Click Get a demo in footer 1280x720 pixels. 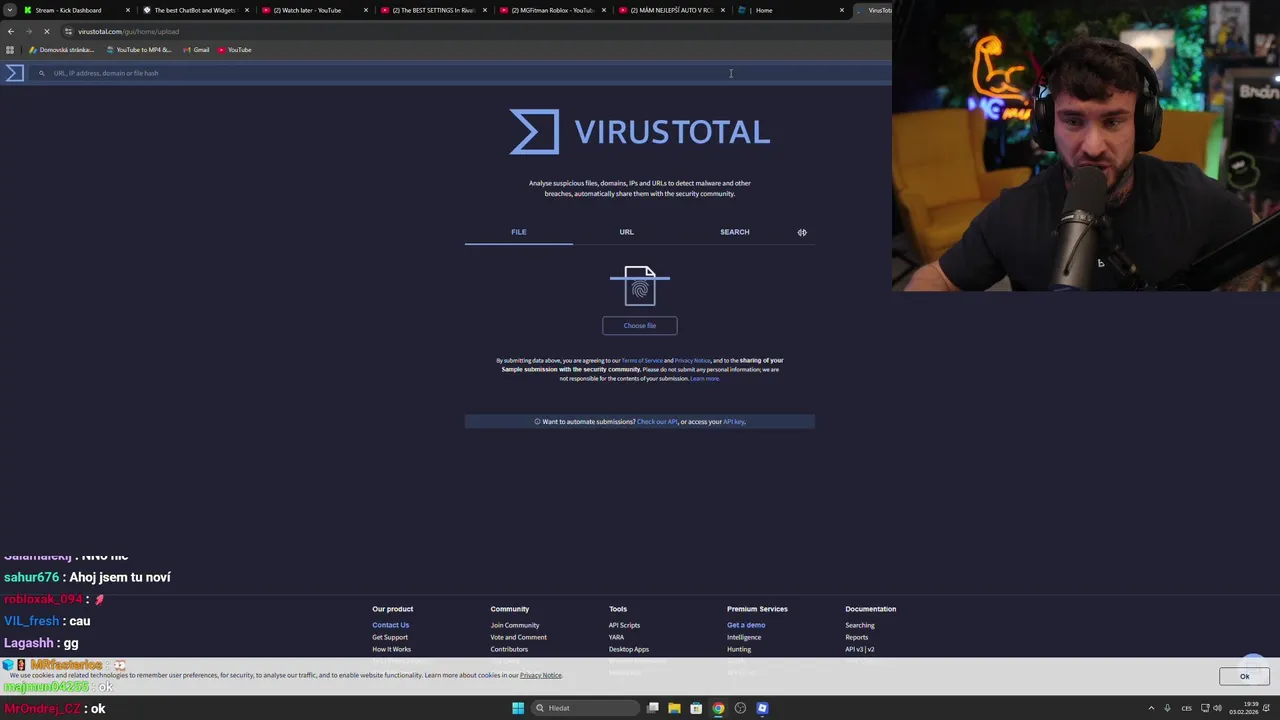746,625
